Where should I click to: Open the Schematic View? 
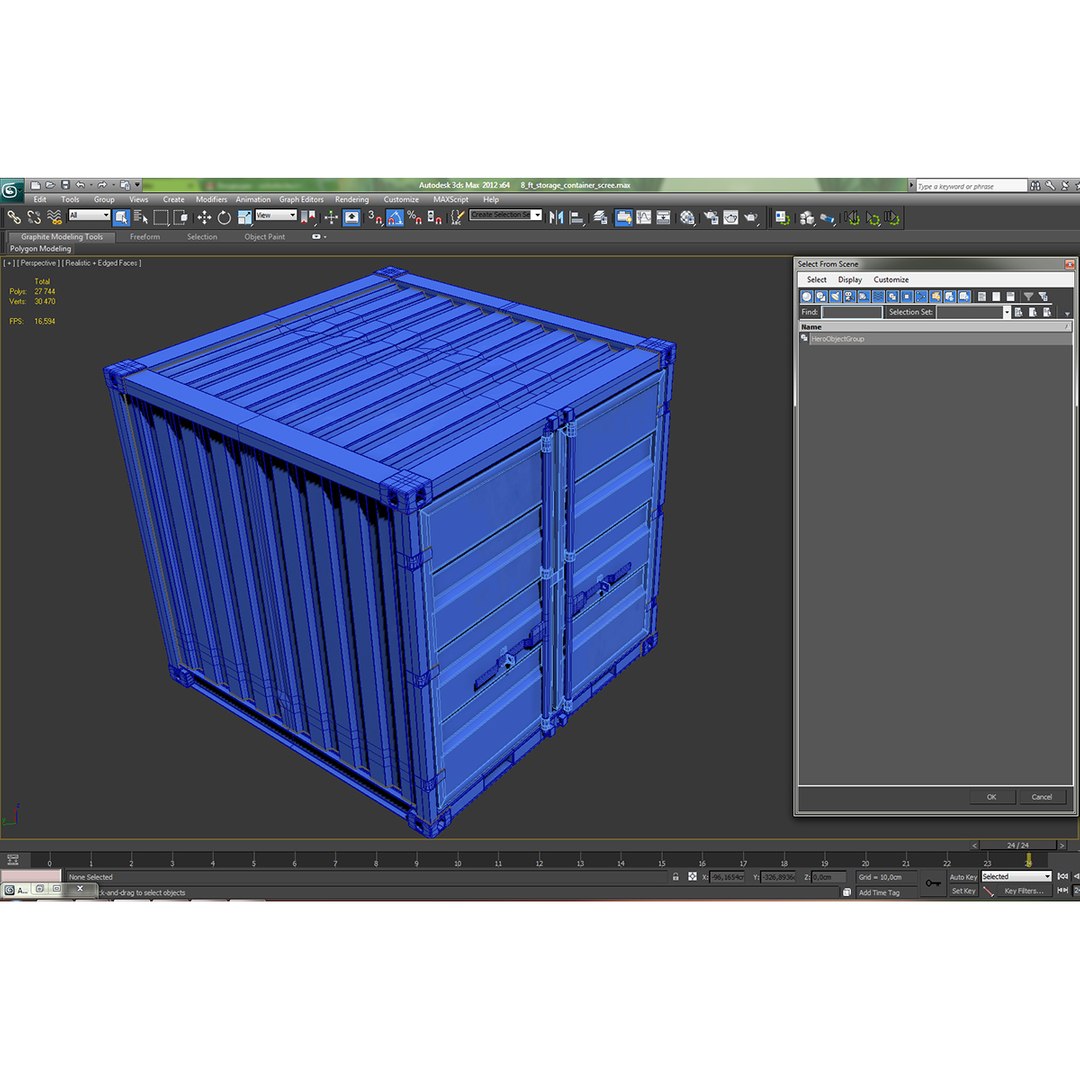coord(663,218)
